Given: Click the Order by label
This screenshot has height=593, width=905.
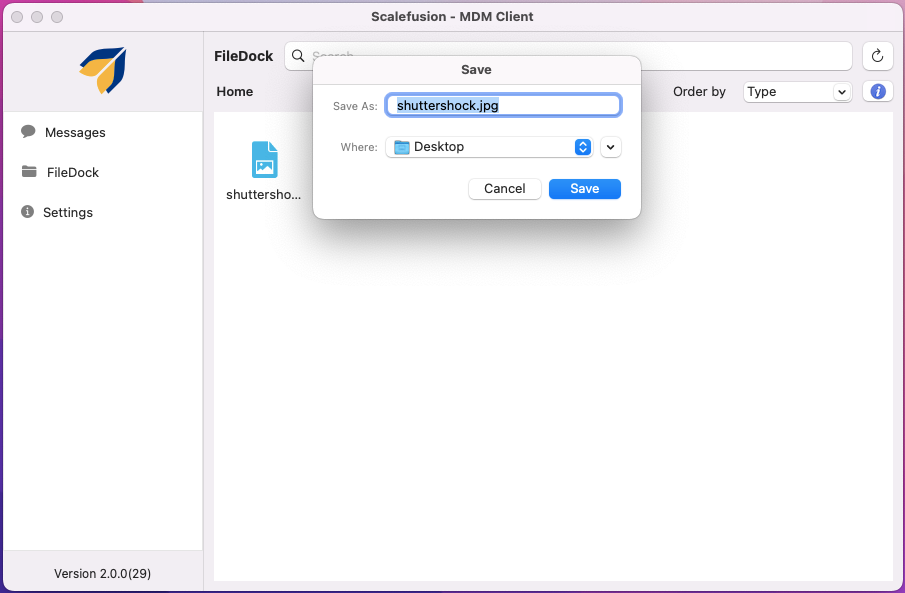Looking at the screenshot, I should (699, 92).
